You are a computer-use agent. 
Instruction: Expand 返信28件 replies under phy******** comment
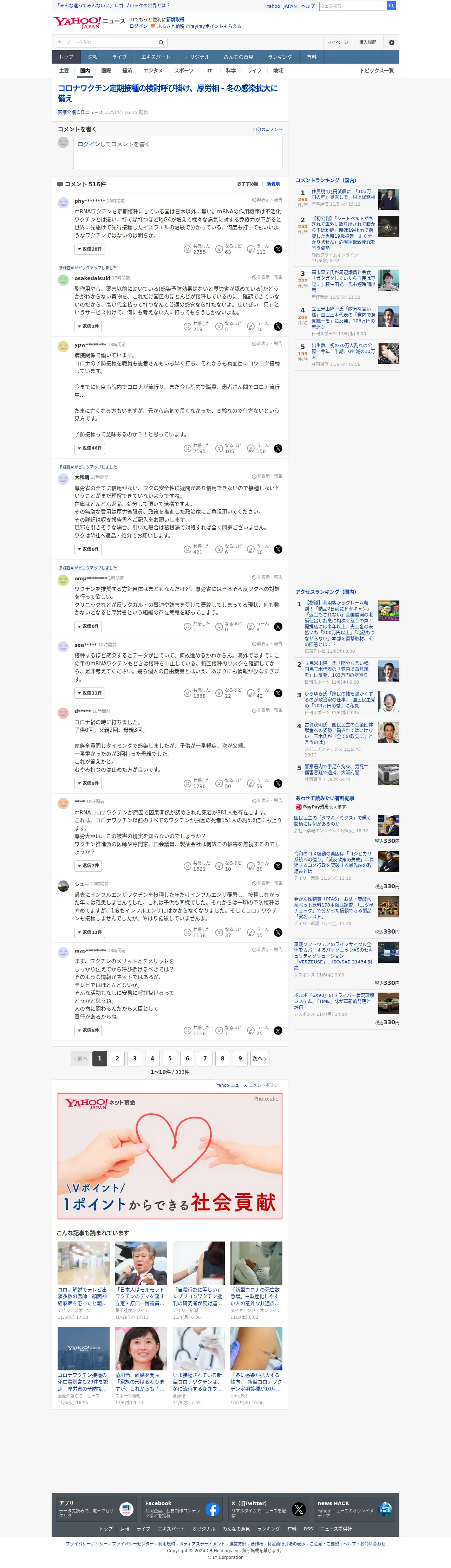point(90,249)
